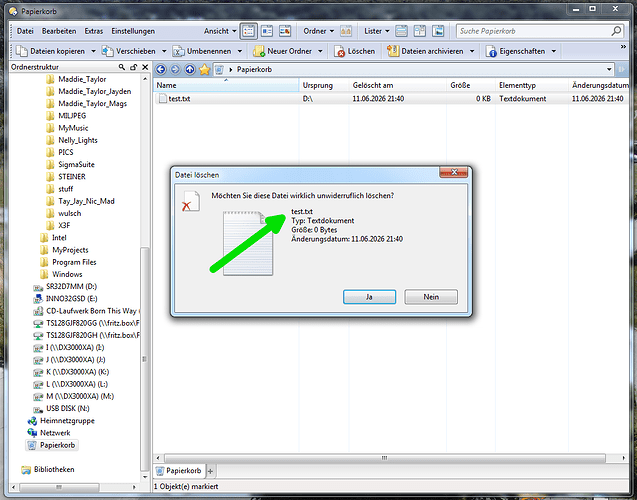Select the Program Files folder in tree
Image resolution: width=637 pixels, height=500 pixels.
[x=74, y=262]
